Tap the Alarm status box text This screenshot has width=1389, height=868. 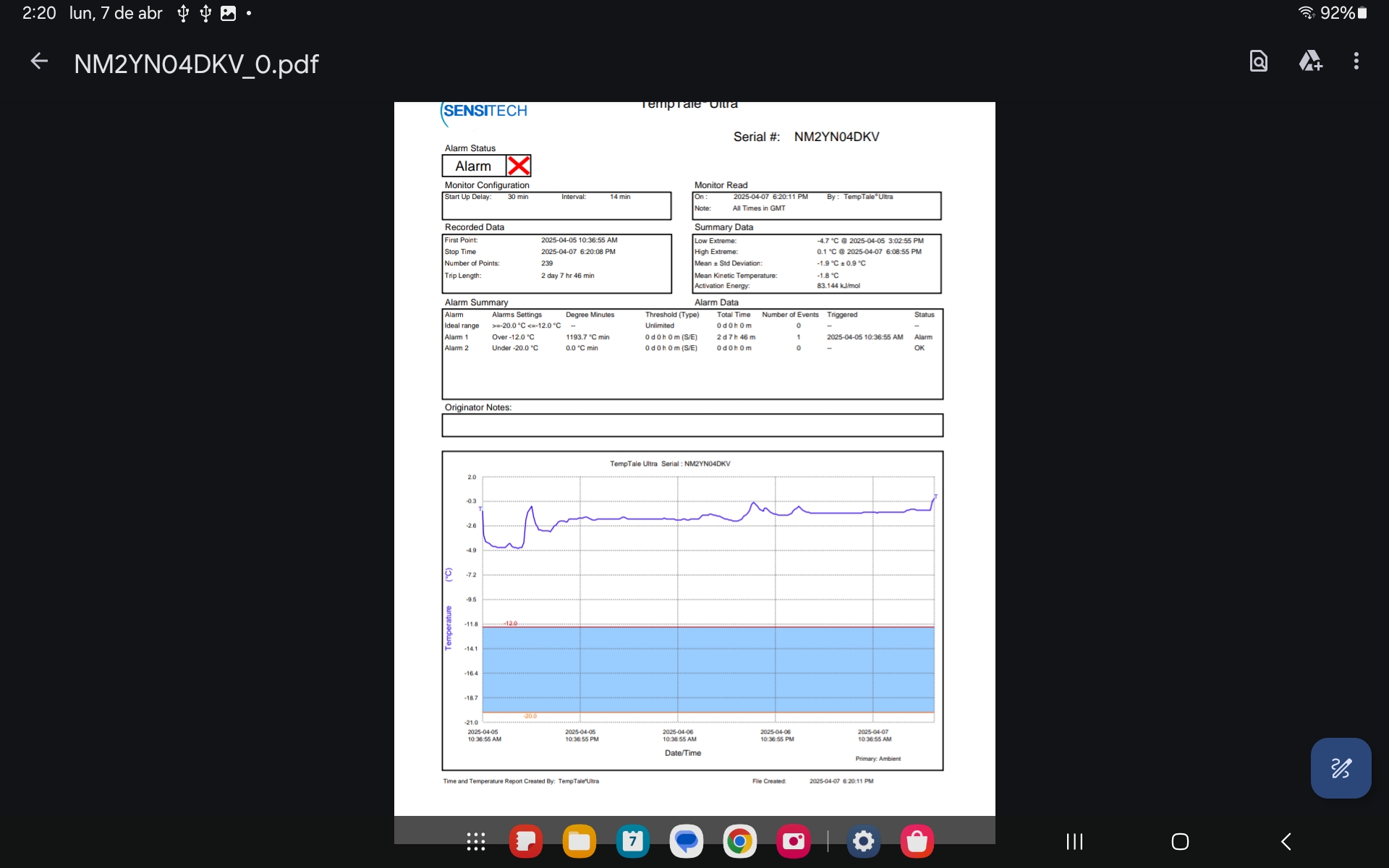point(473,166)
